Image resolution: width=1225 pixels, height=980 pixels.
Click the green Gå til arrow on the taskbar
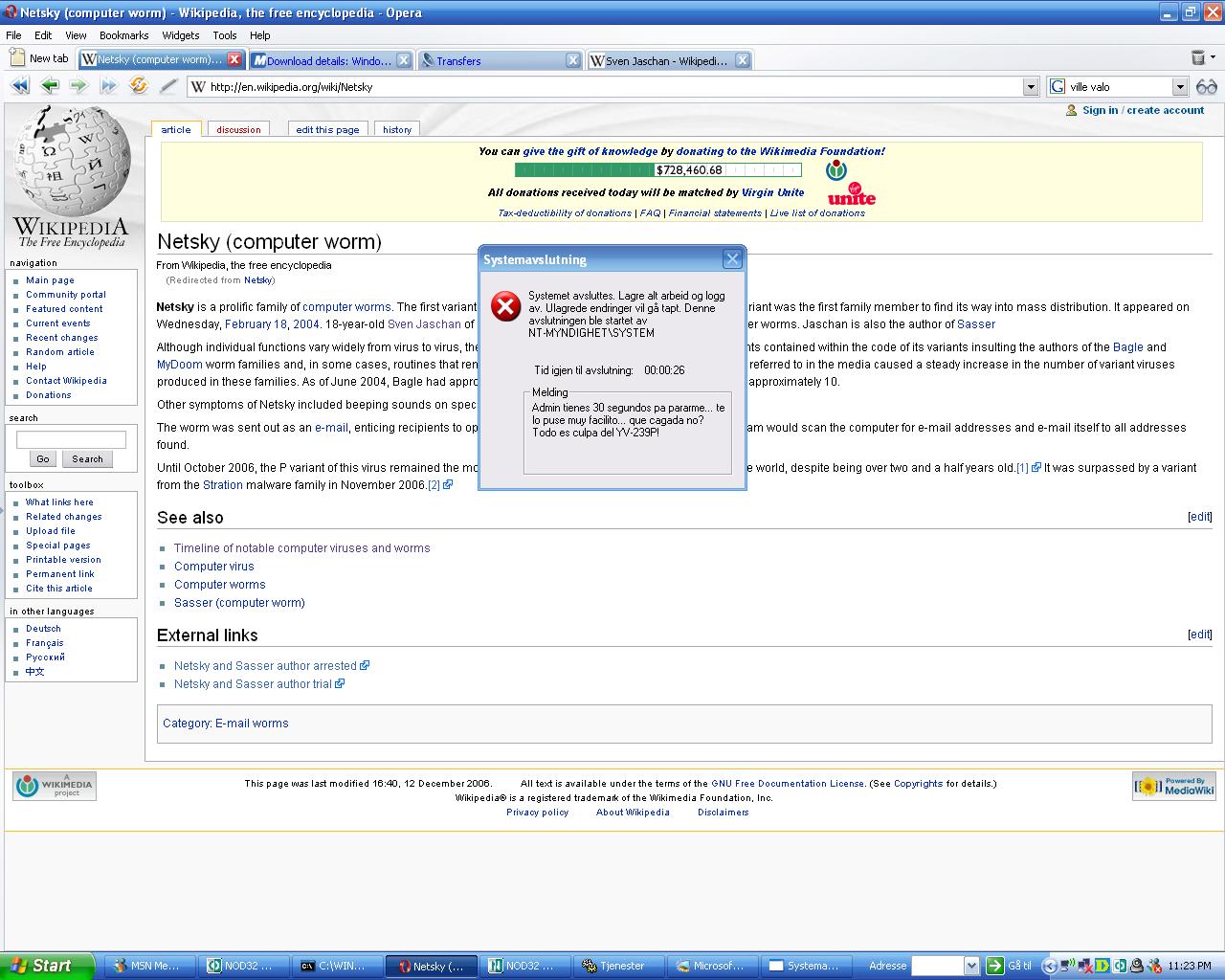coord(995,967)
